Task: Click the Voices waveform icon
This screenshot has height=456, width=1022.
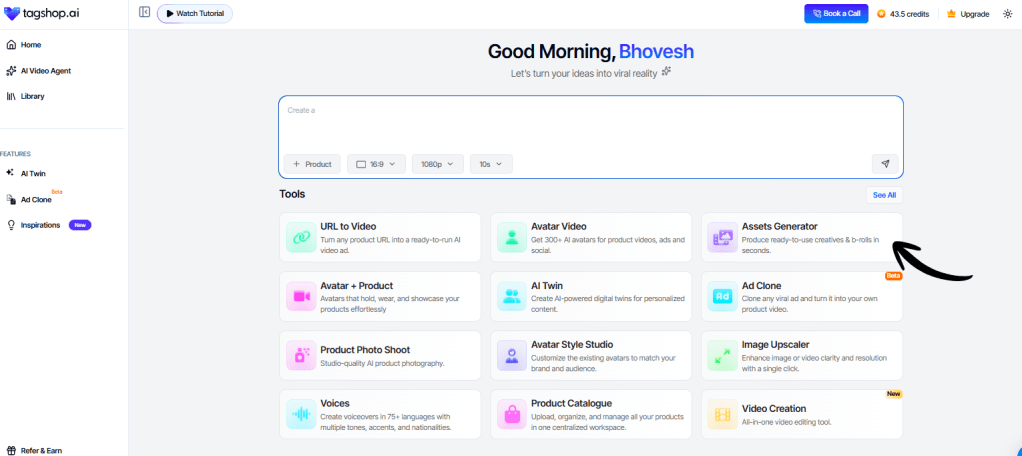Action: [301, 414]
